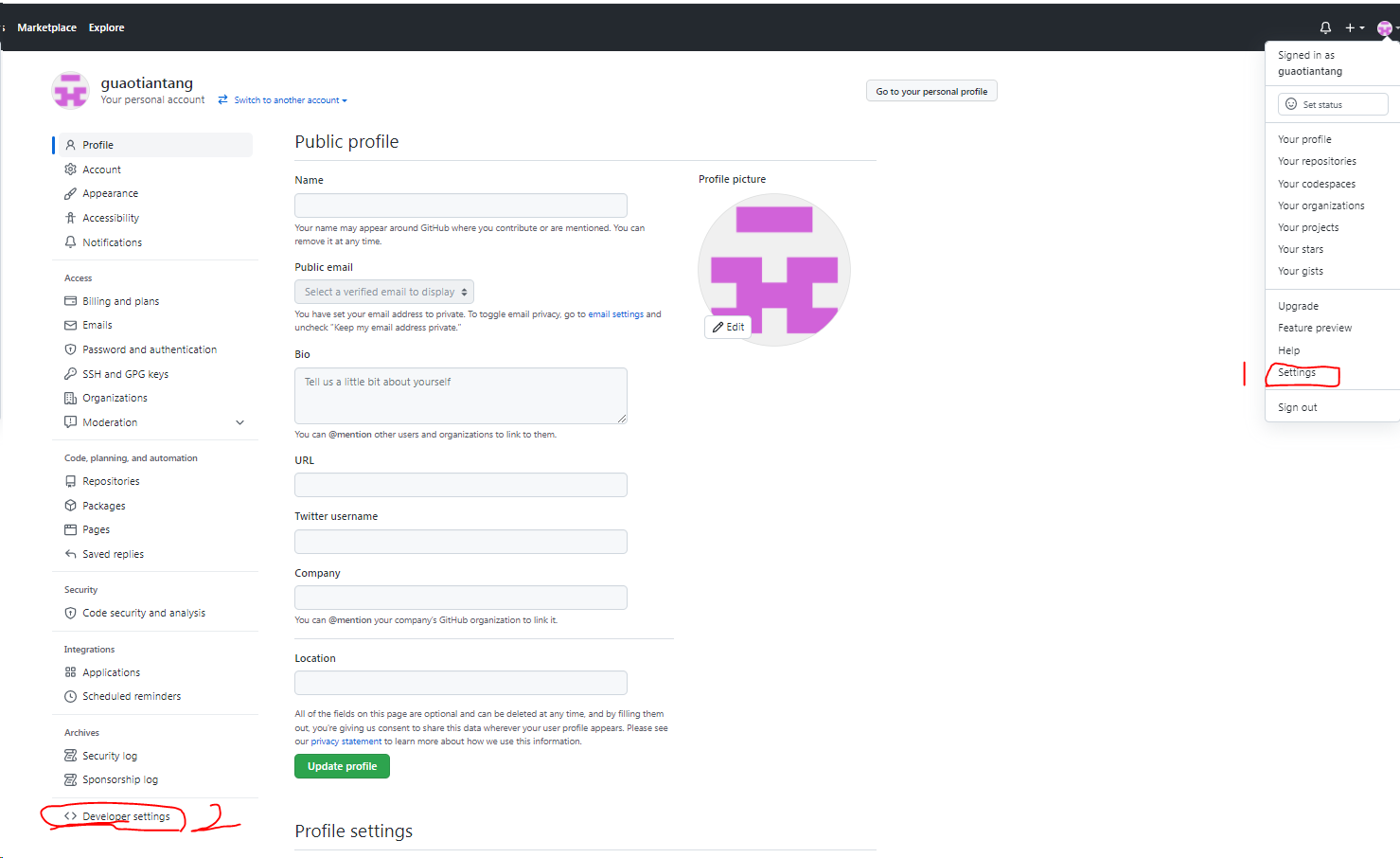Click the Repositories repo icon
1400x858 pixels.
(70, 481)
